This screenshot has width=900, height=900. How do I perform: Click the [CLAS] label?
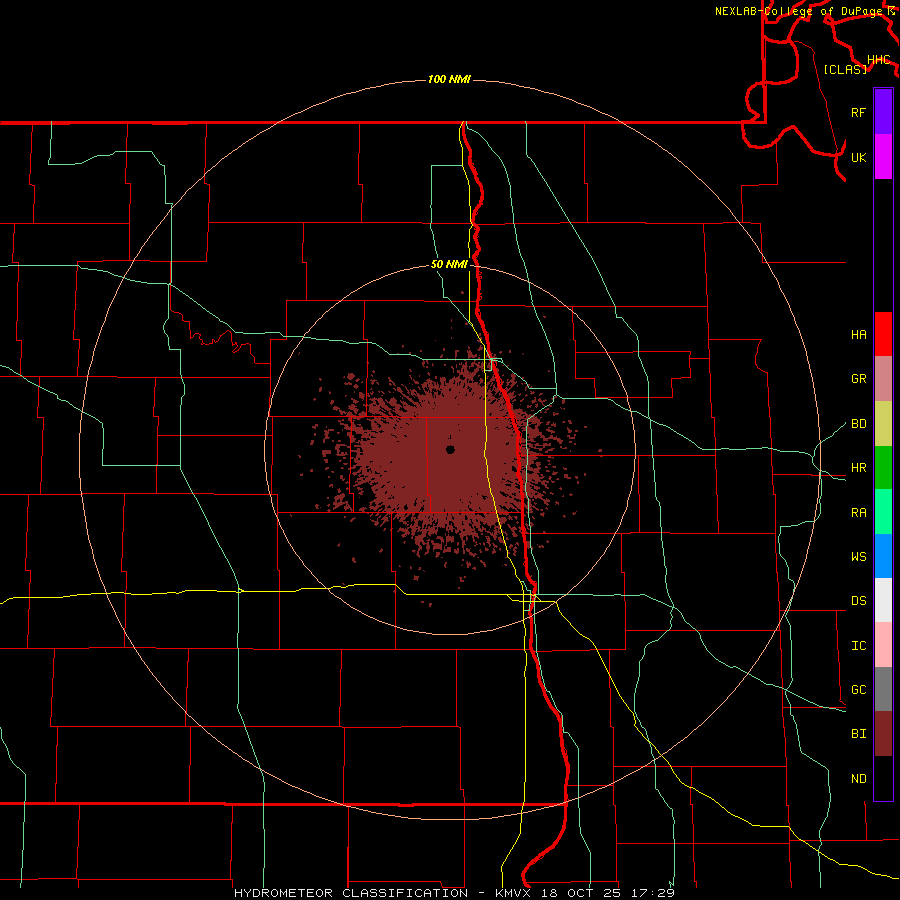tap(845, 69)
